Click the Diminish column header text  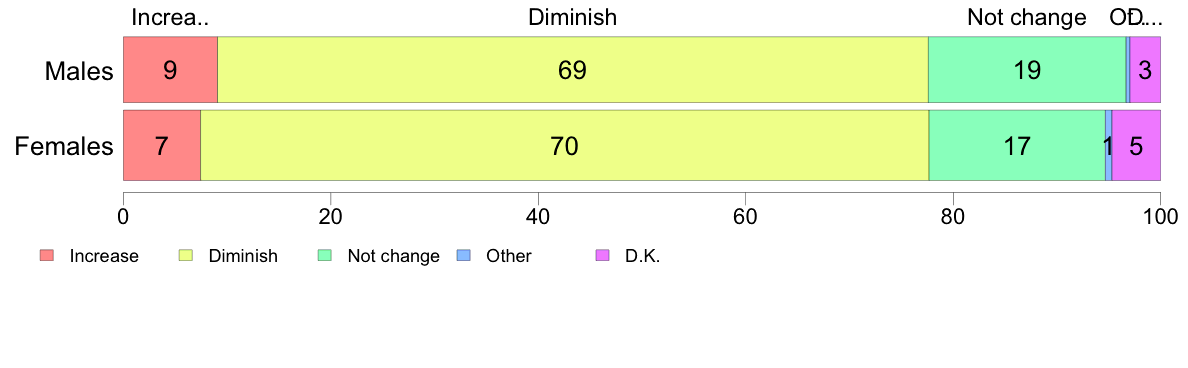click(573, 17)
